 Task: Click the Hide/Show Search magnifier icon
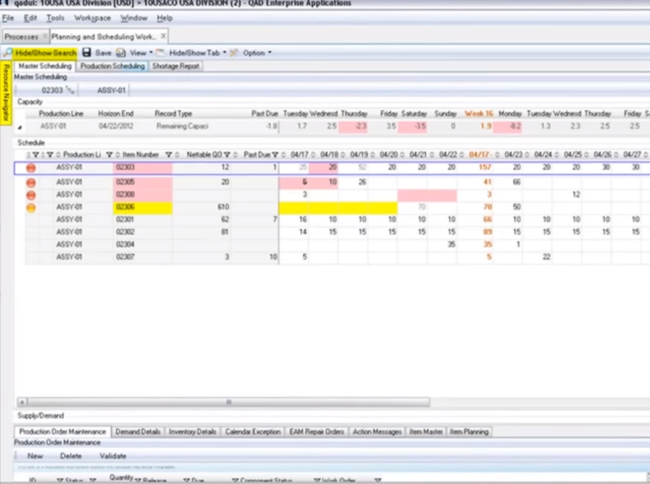pos(9,52)
